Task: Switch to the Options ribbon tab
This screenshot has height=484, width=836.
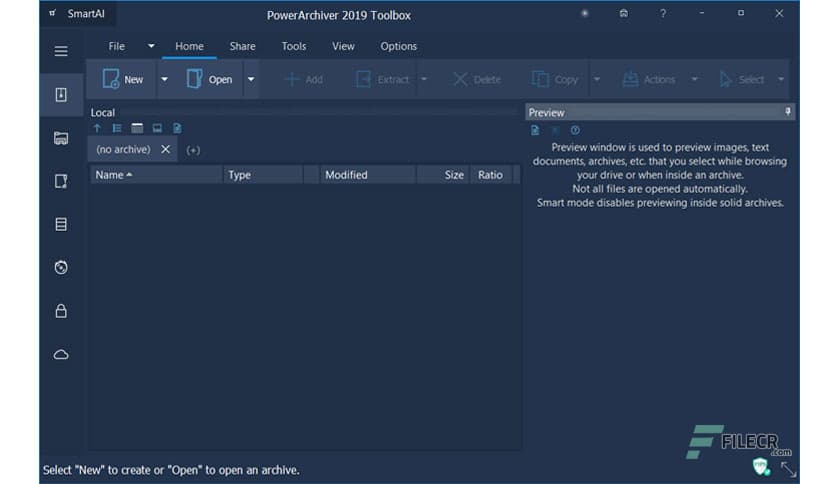Action: 399,46
